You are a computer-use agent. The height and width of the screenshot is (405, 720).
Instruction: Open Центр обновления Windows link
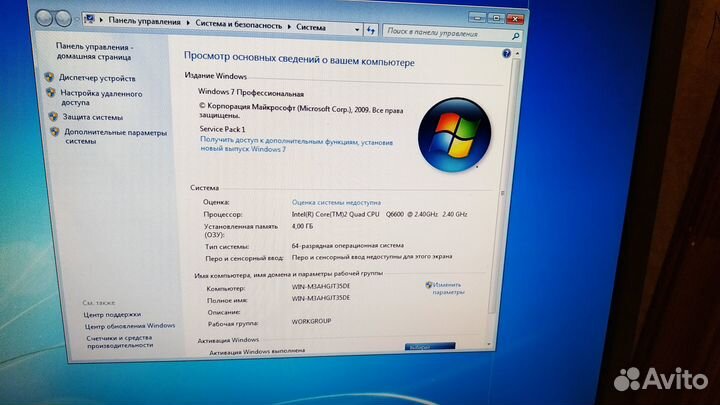(x=129, y=325)
